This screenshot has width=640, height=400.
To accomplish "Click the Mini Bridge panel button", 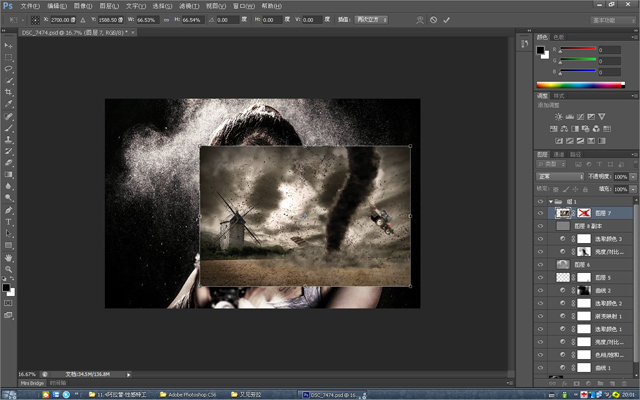I will 33,383.
